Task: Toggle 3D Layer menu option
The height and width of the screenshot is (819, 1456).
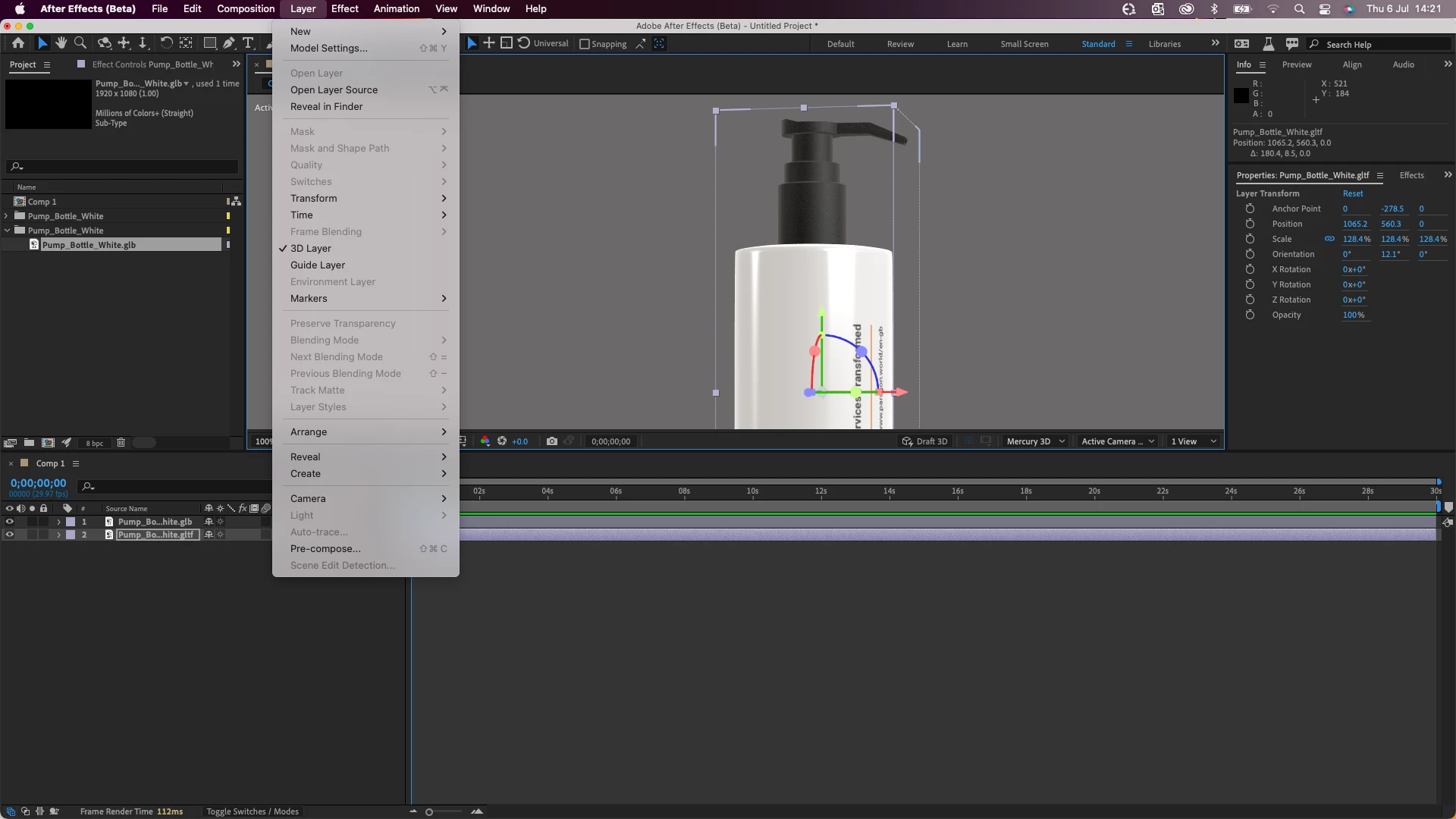Action: click(x=311, y=248)
